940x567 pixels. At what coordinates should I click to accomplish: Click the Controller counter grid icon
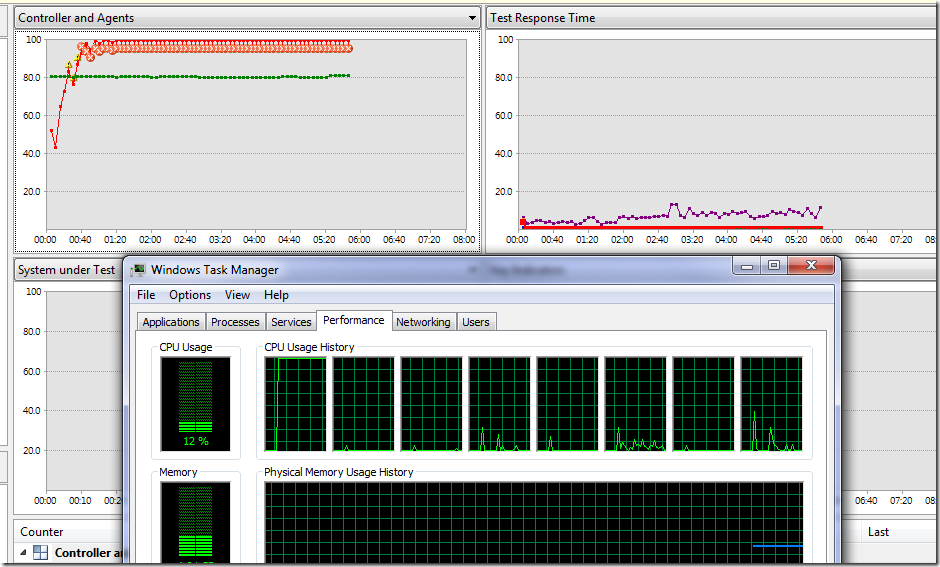pos(40,553)
